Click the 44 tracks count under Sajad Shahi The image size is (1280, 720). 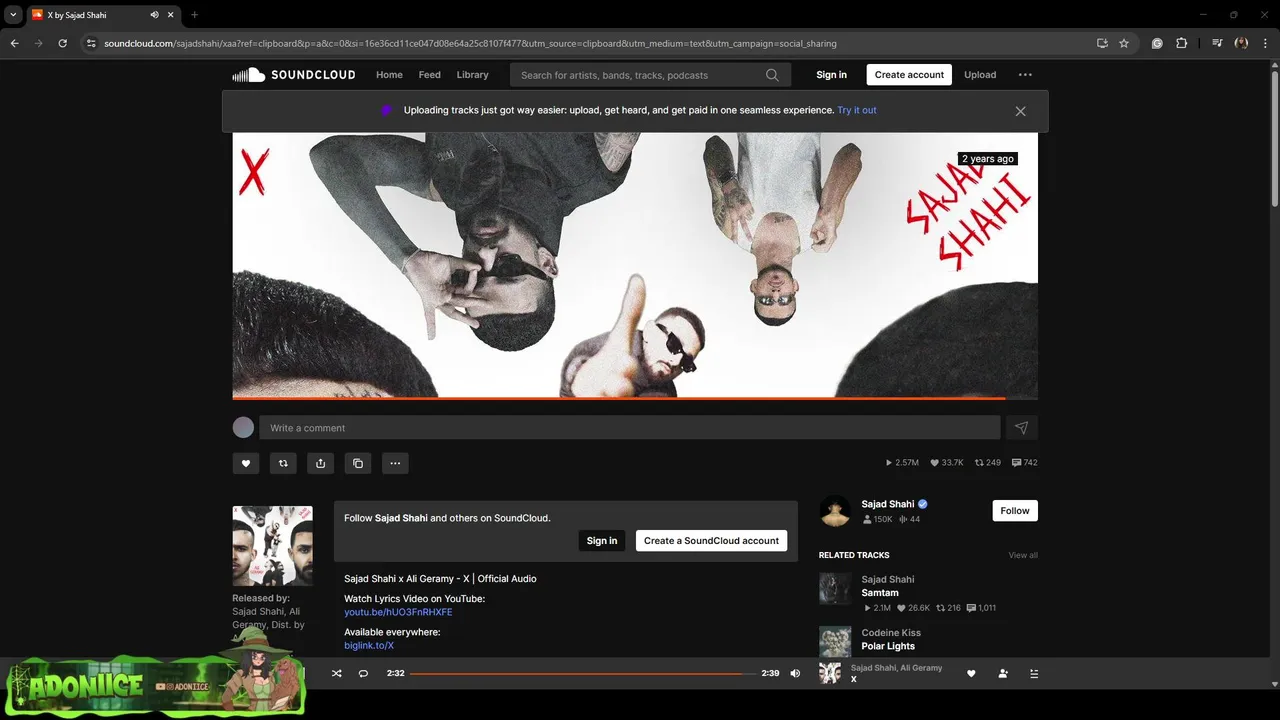click(910, 520)
